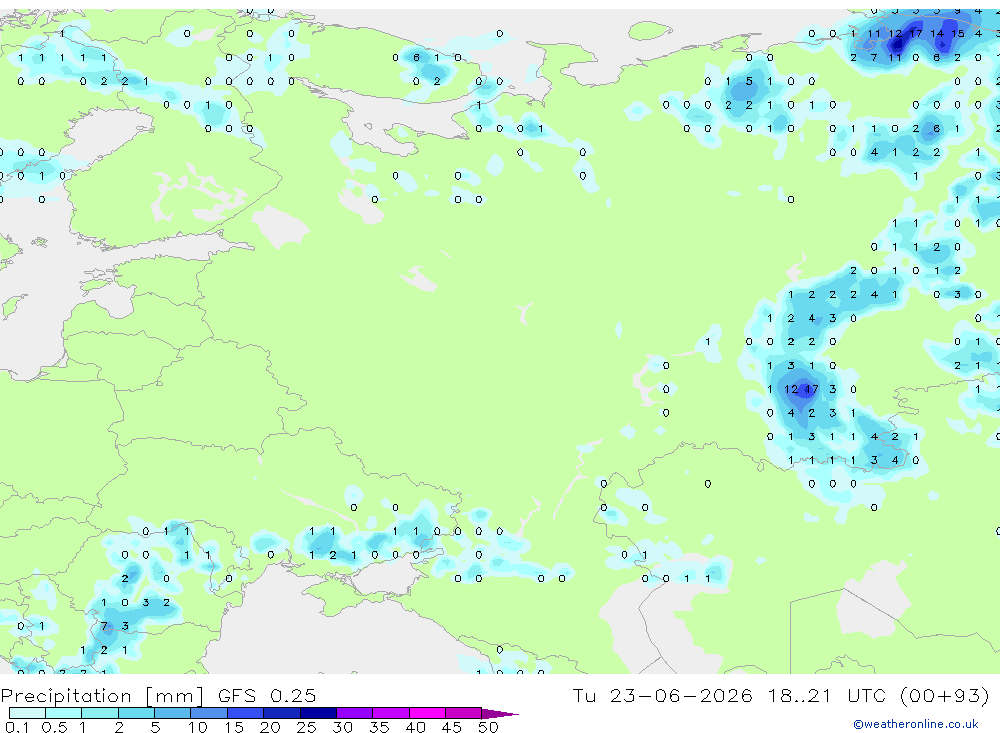Click the '10' legend scale label
This screenshot has width=1000, height=733.
tap(198, 727)
